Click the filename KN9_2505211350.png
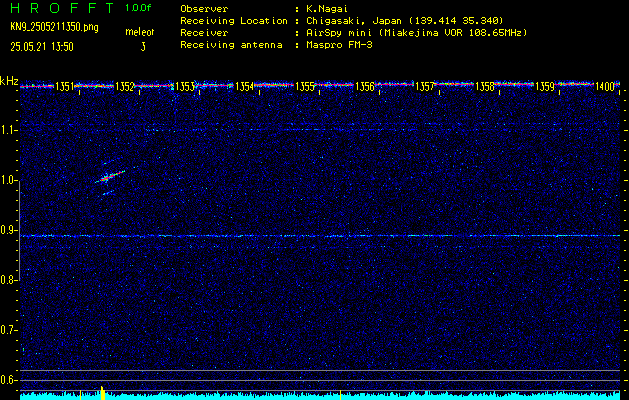The image size is (629, 400). pyautogui.click(x=54, y=27)
